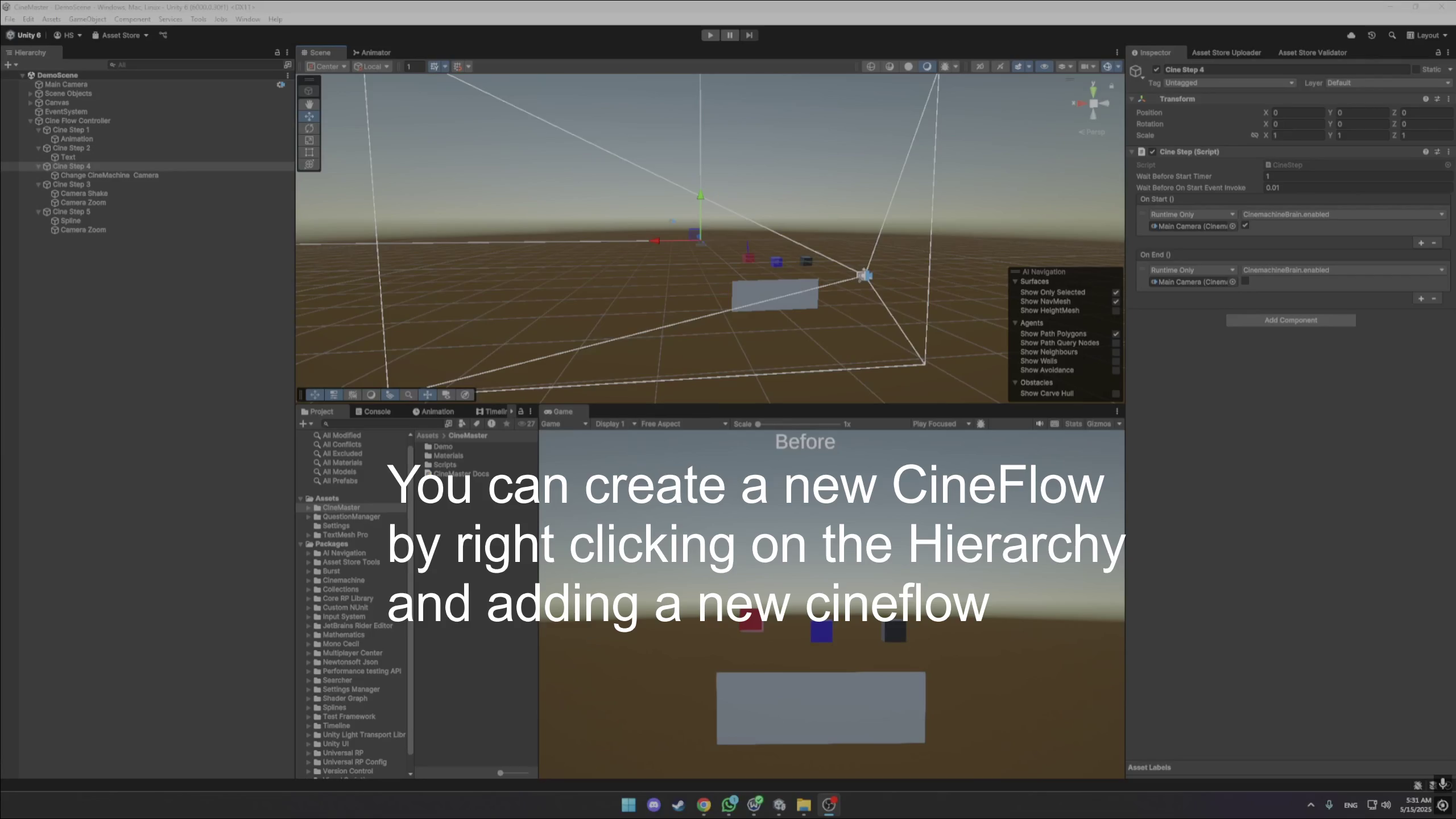
Task: Open the Free Aspect dropdown in Game view
Action: pyautogui.click(x=684, y=424)
